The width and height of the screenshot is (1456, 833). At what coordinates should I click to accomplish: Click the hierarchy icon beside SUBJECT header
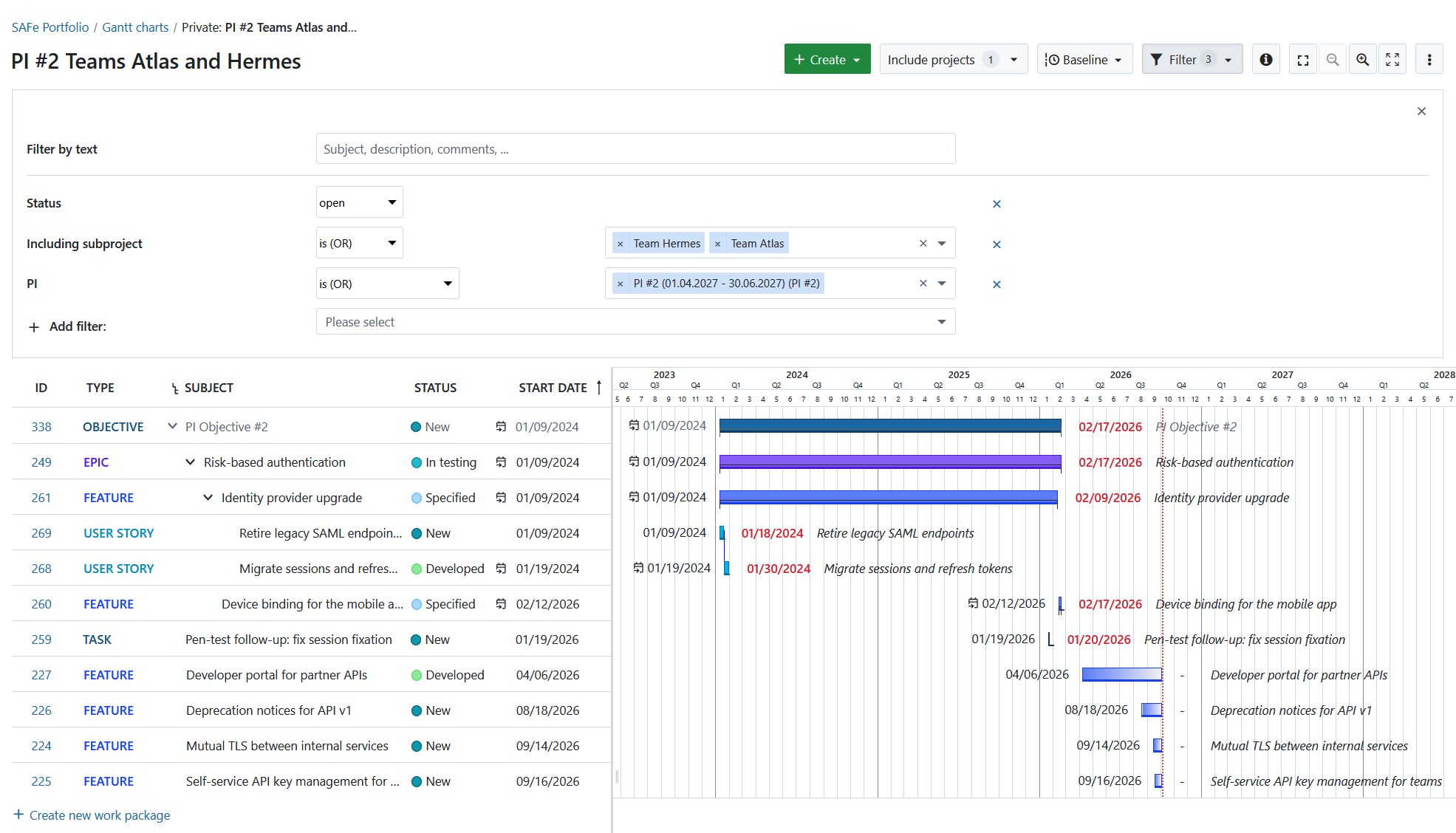(175, 388)
